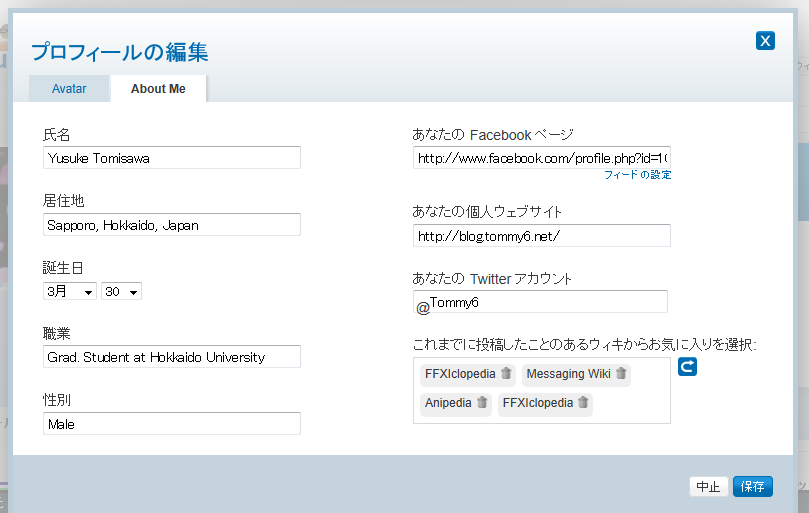Focus the Facebook page URL field
Screen dimensions: 809x513
542,158
